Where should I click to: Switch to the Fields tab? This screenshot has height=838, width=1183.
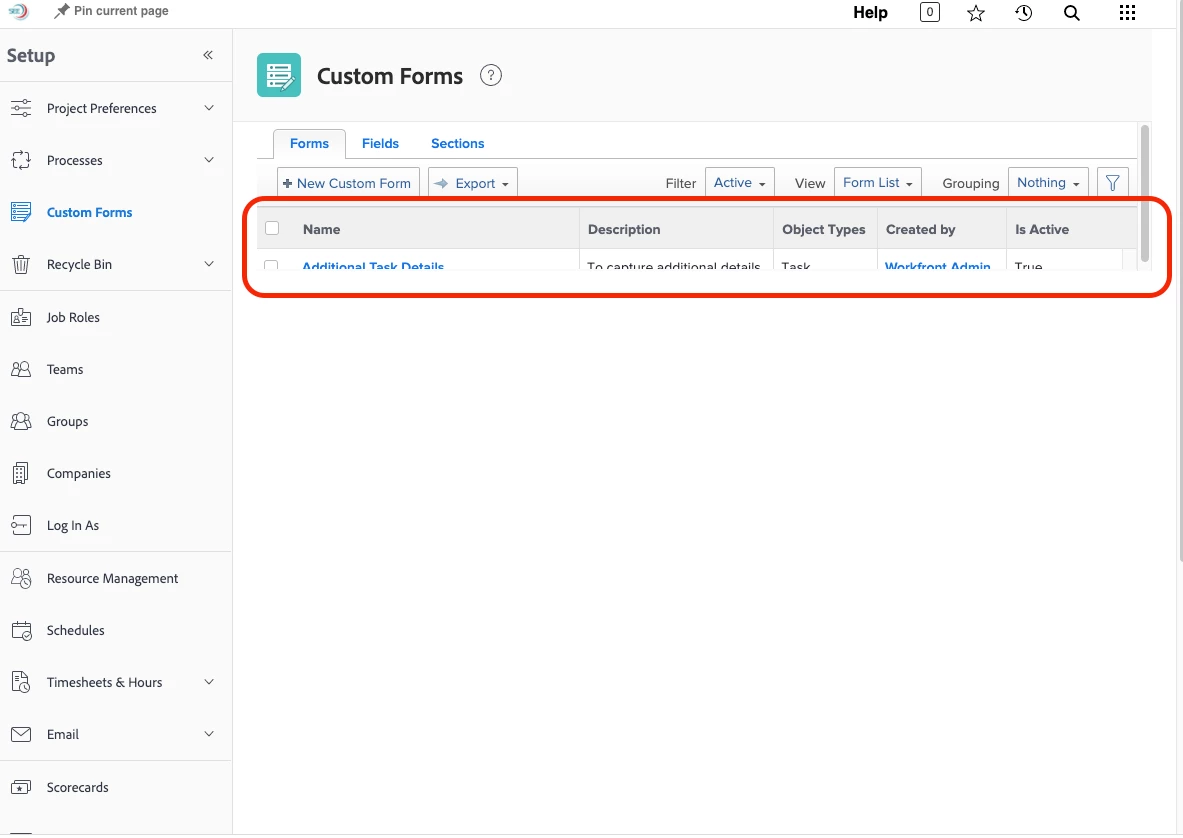tap(380, 143)
